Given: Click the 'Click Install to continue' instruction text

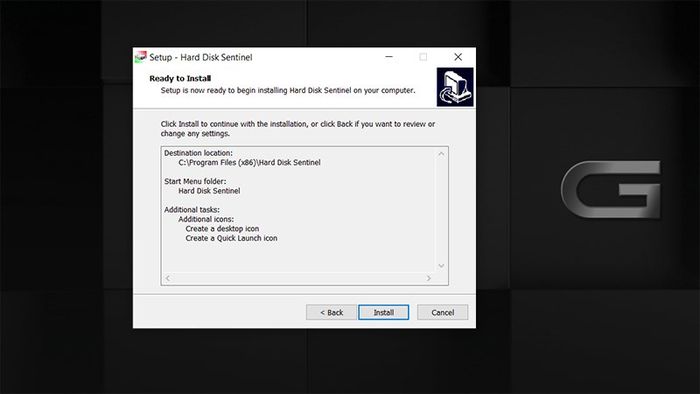Looking at the screenshot, I should click(298, 129).
